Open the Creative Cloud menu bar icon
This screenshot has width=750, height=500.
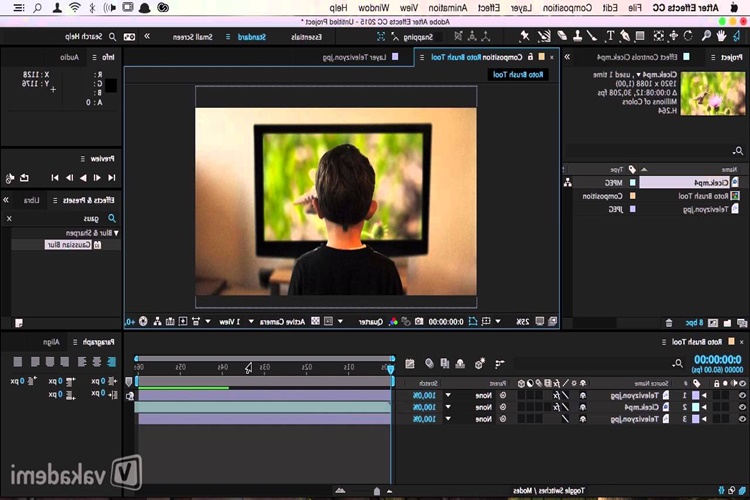(x=163, y=8)
